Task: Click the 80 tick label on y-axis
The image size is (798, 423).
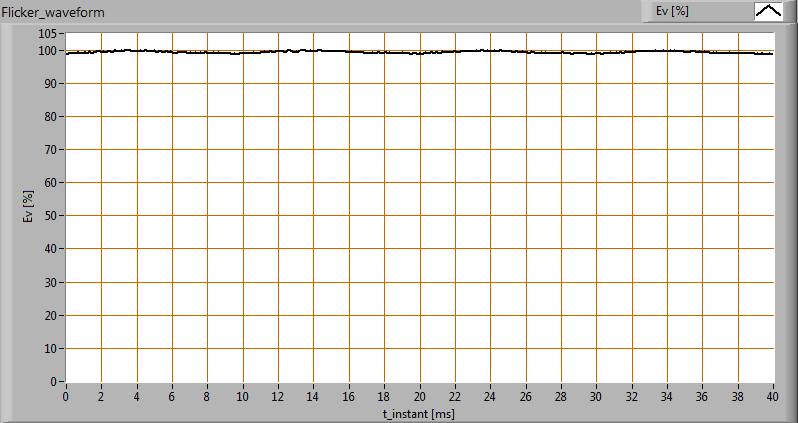Action: [53, 116]
